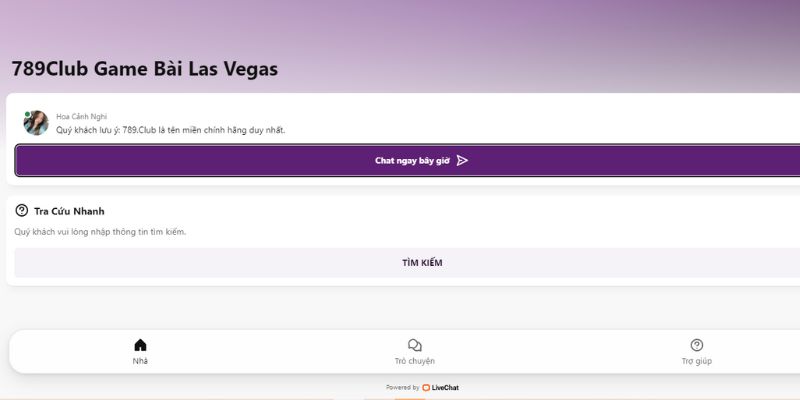
Task: Click the orange LiveChat logo icon
Action: 426,387
